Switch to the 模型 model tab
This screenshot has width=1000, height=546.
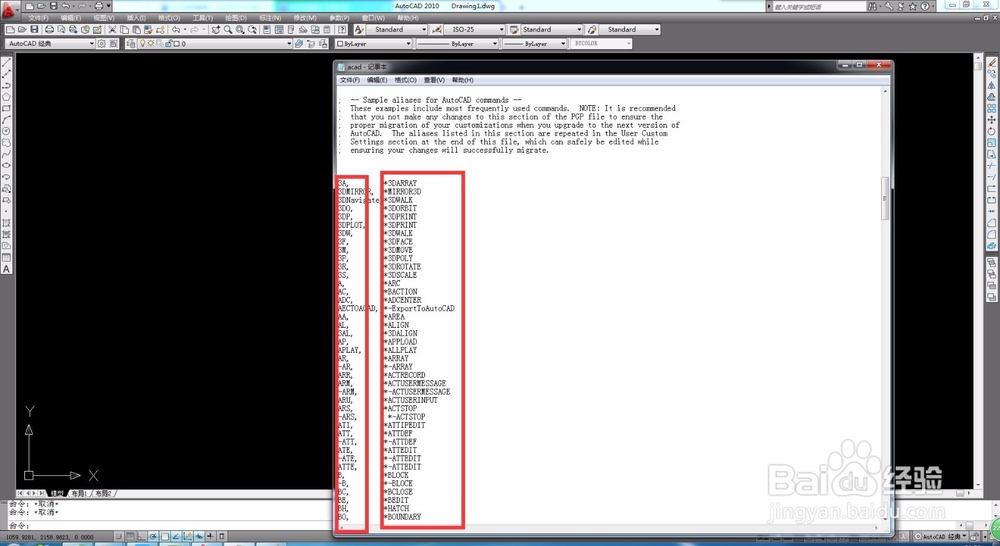[x=57, y=493]
